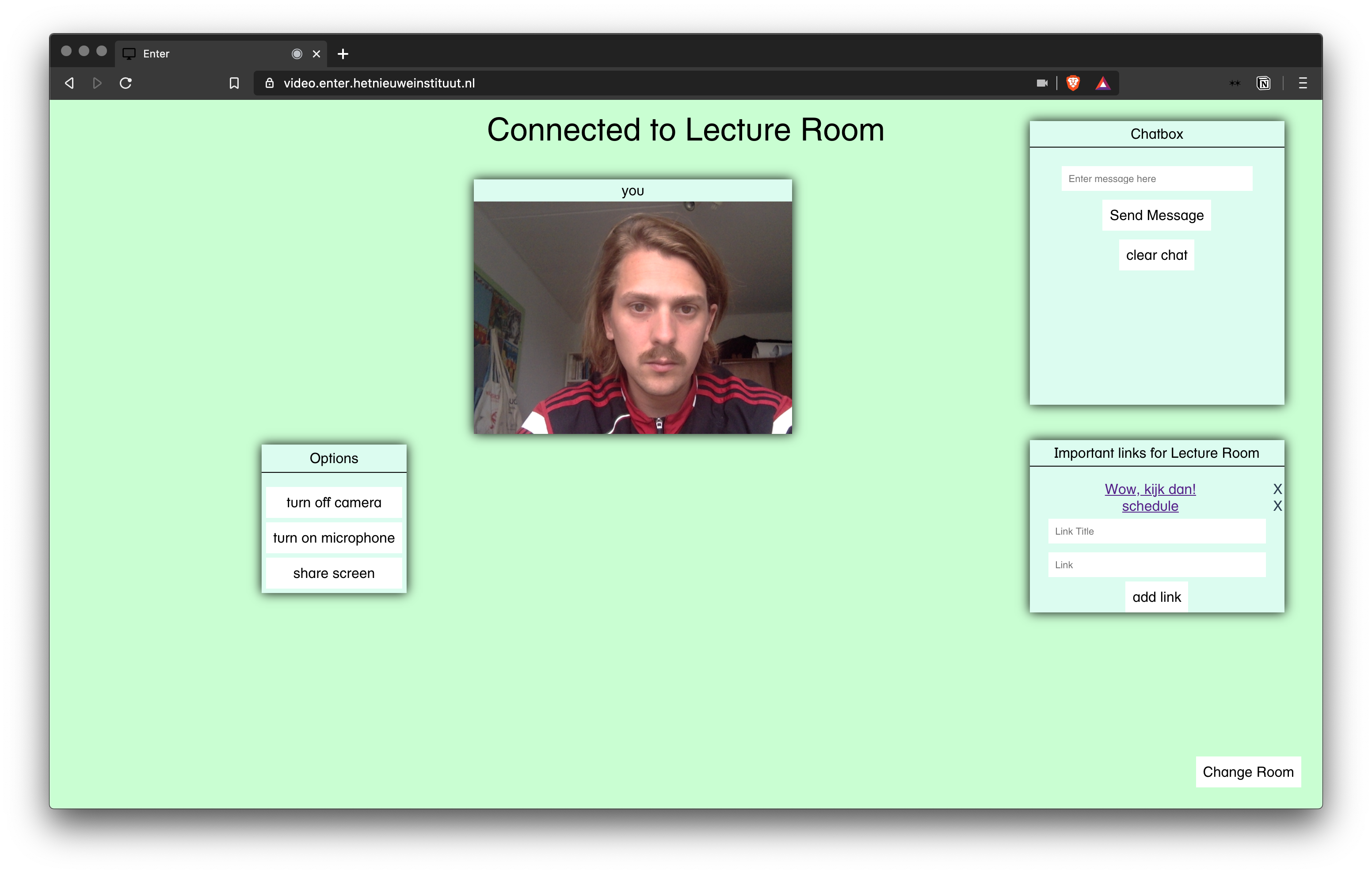Add the link with 'add link' button

[1157, 597]
